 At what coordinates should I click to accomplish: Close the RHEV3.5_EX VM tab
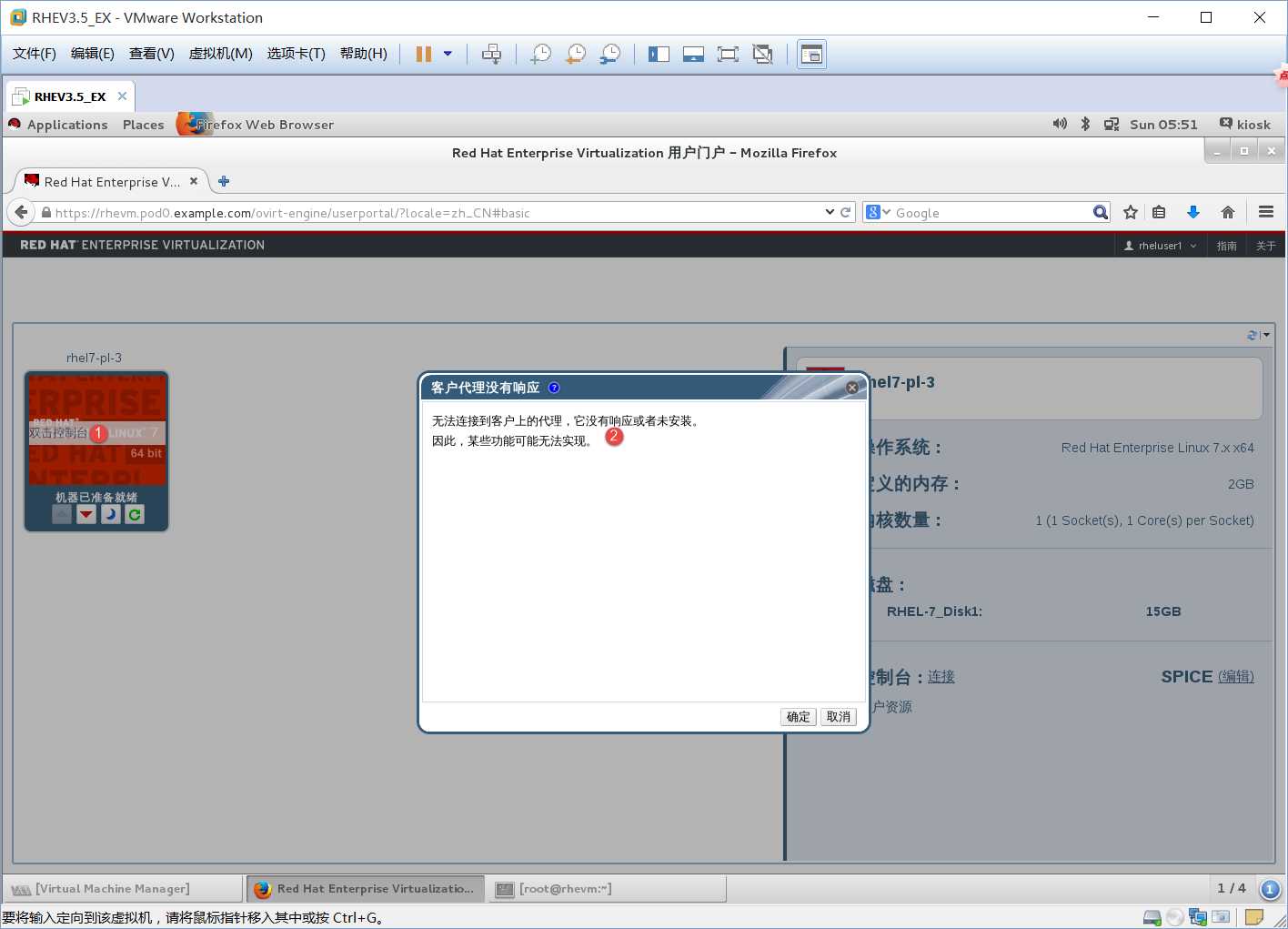pos(122,96)
